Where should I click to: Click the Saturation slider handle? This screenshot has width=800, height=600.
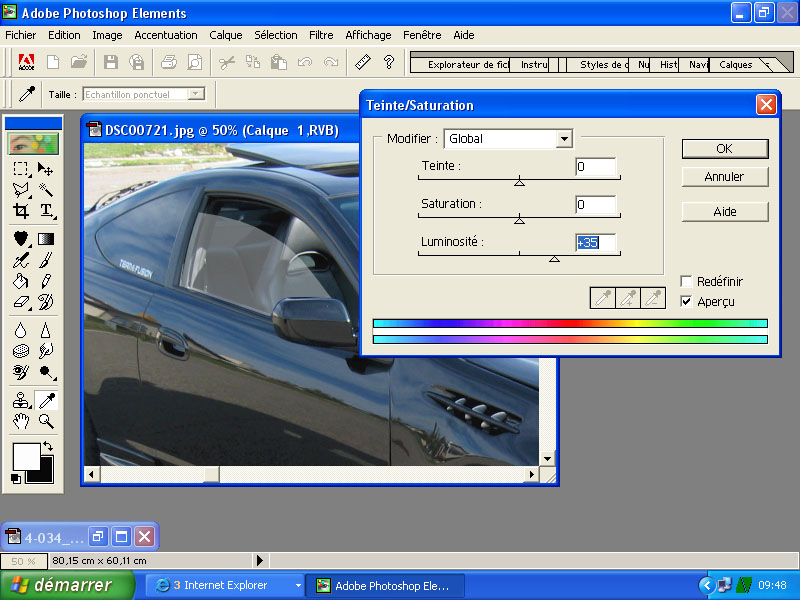coord(519,219)
